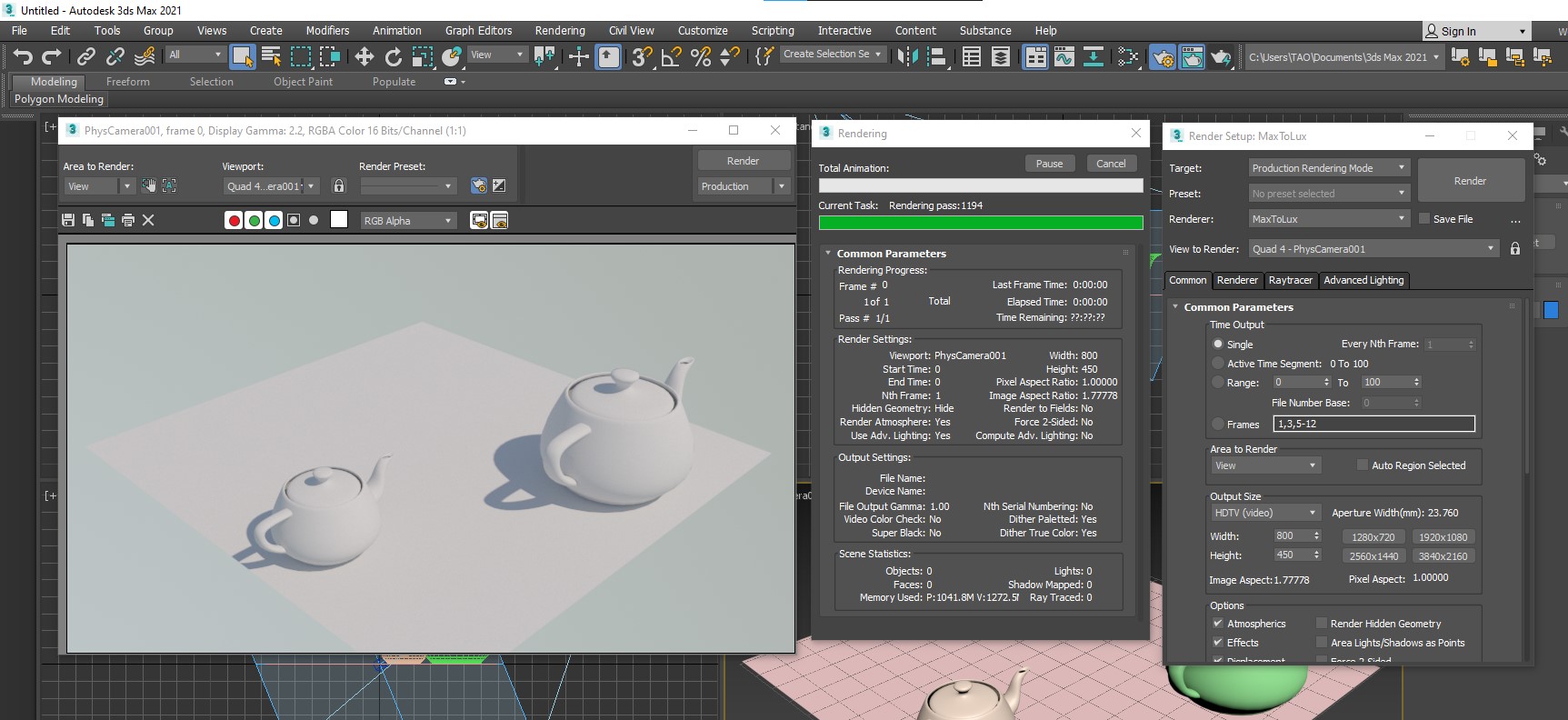1568x720 pixels.
Task: Toggle the Angle Snap icon
Action: coord(671,57)
